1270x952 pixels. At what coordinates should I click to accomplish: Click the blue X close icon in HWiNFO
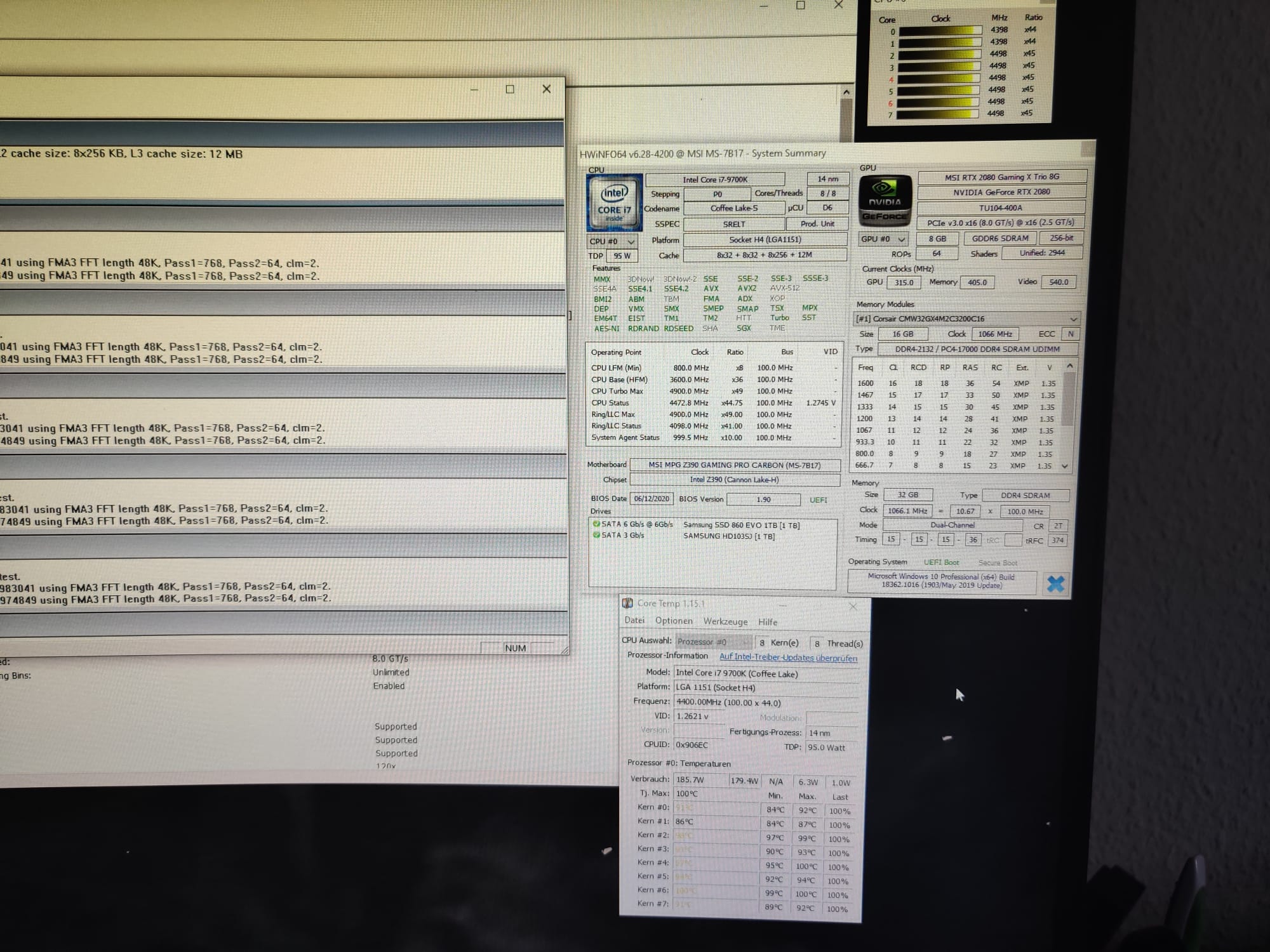(x=1055, y=583)
